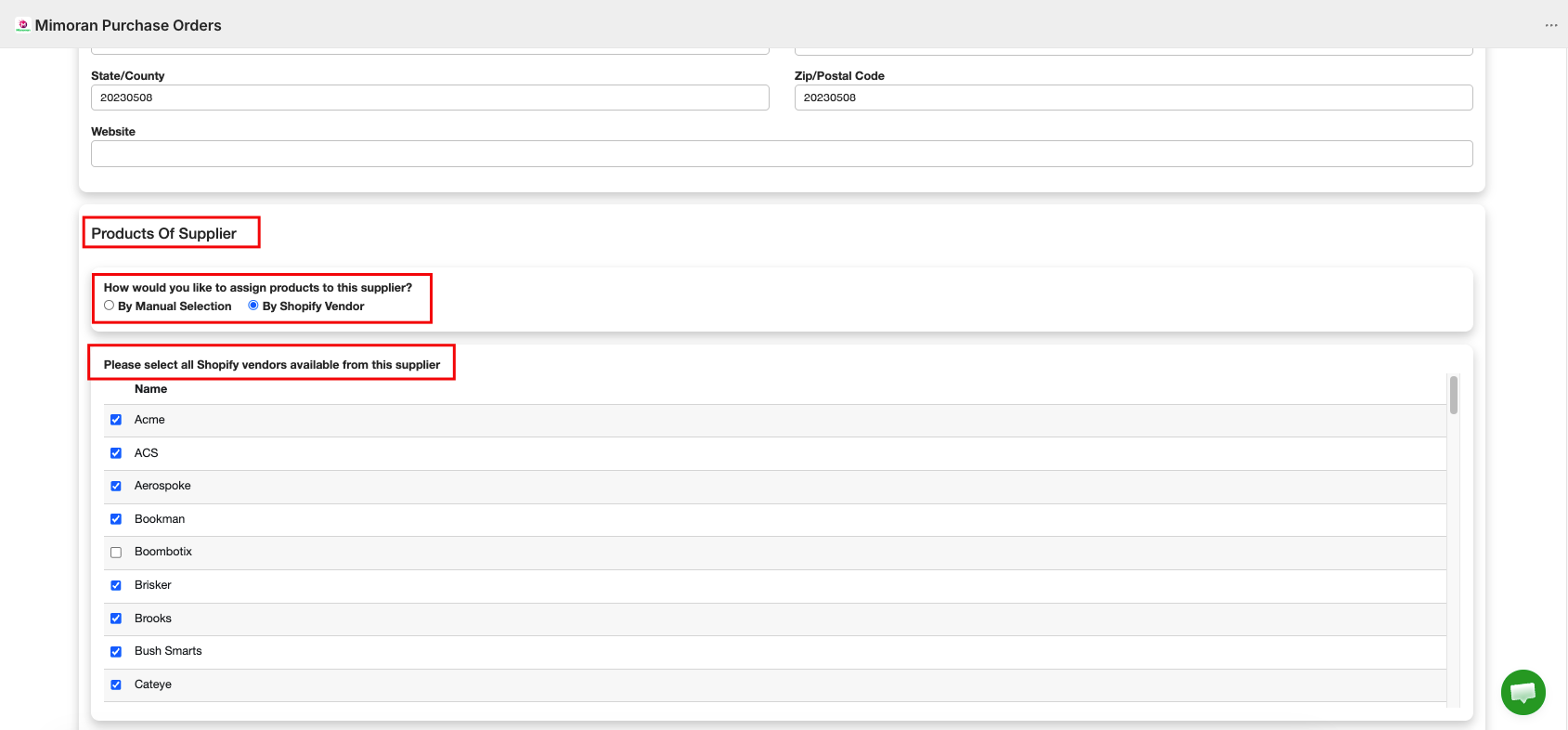
Task: Click the Mimoran Purchase Orders title
Action: 128,25
